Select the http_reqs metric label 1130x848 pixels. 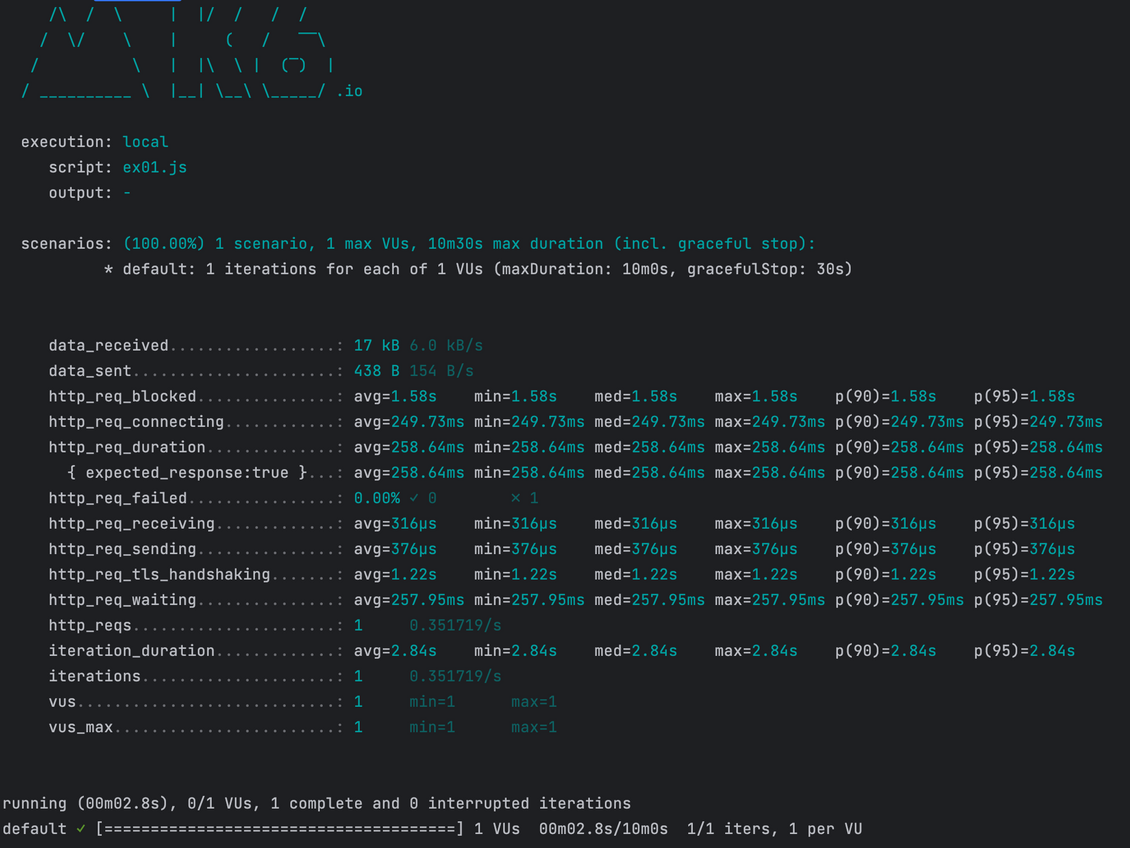pyautogui.click(x=90, y=625)
